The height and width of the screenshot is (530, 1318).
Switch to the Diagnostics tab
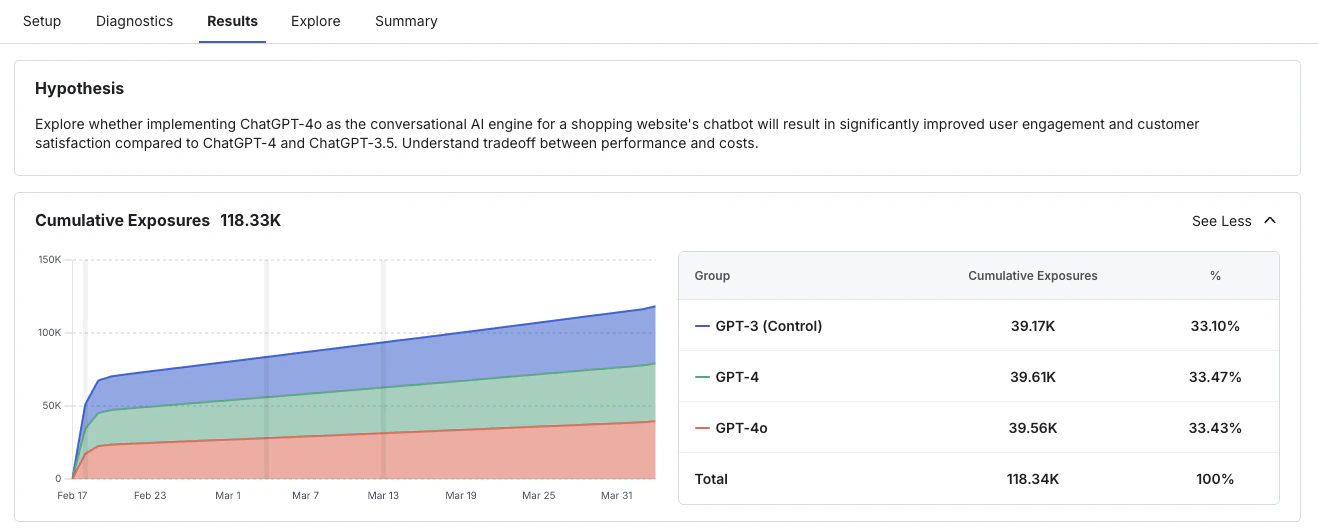pos(134,21)
